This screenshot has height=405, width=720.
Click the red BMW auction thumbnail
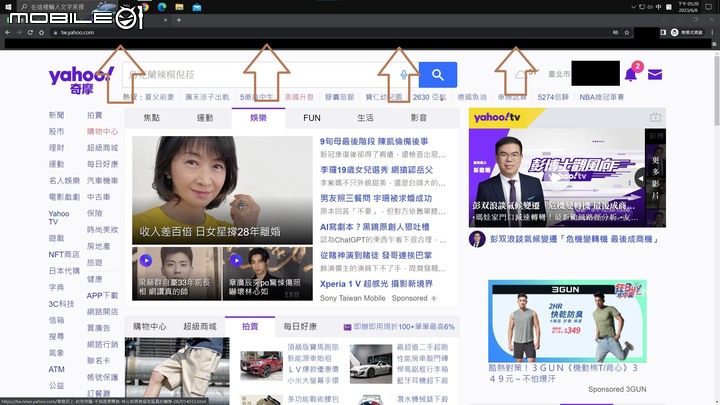(x=262, y=366)
